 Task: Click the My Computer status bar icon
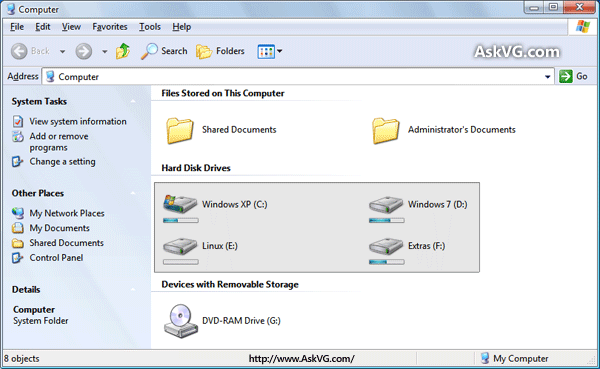[485, 358]
